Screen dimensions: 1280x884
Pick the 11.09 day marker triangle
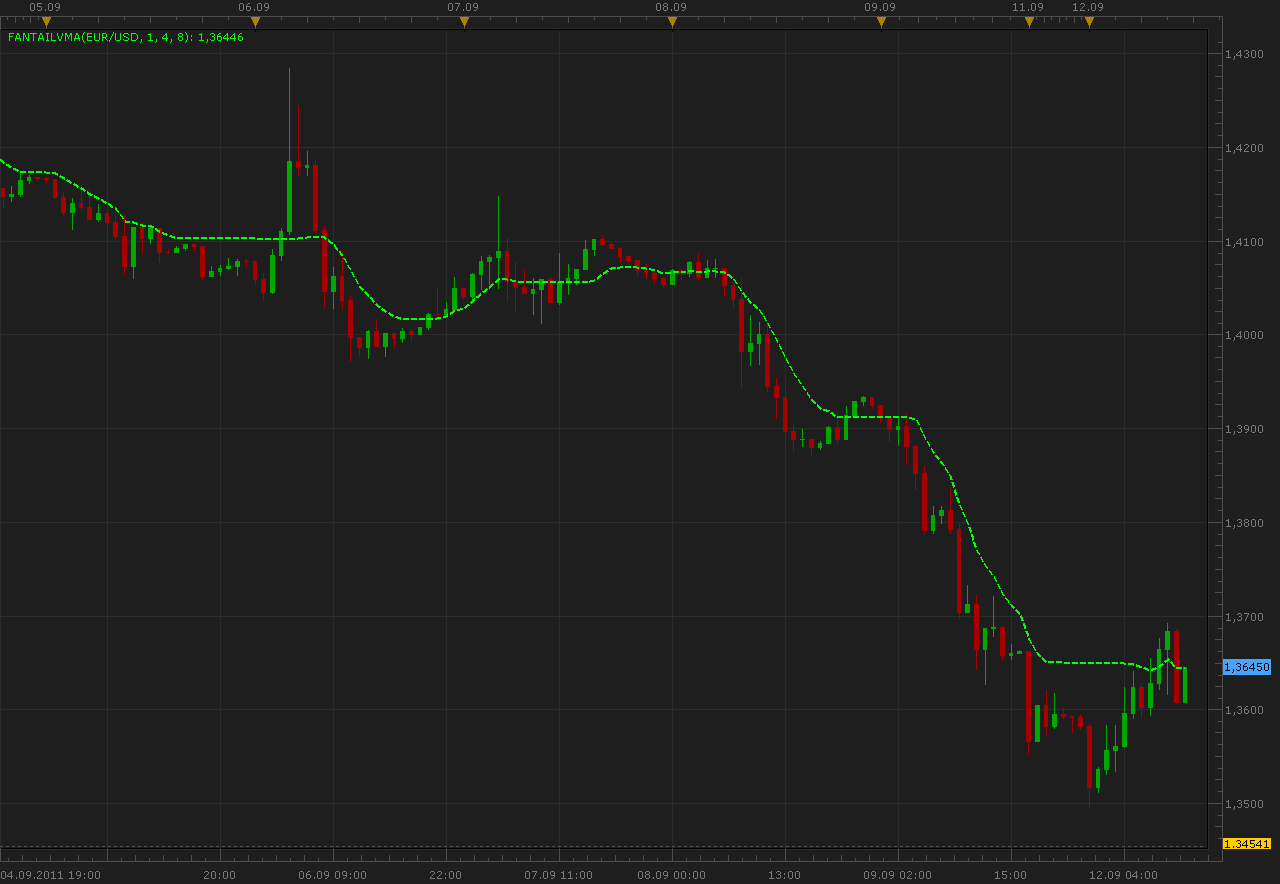point(1029,22)
